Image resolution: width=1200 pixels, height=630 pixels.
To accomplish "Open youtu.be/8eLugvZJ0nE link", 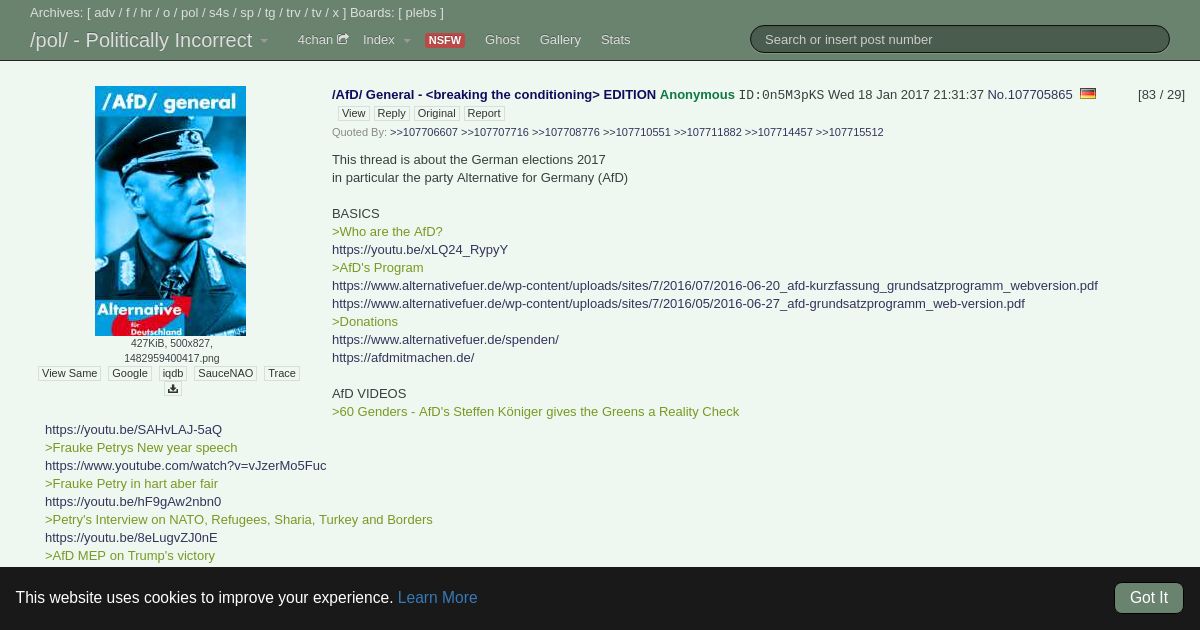I will point(131,537).
